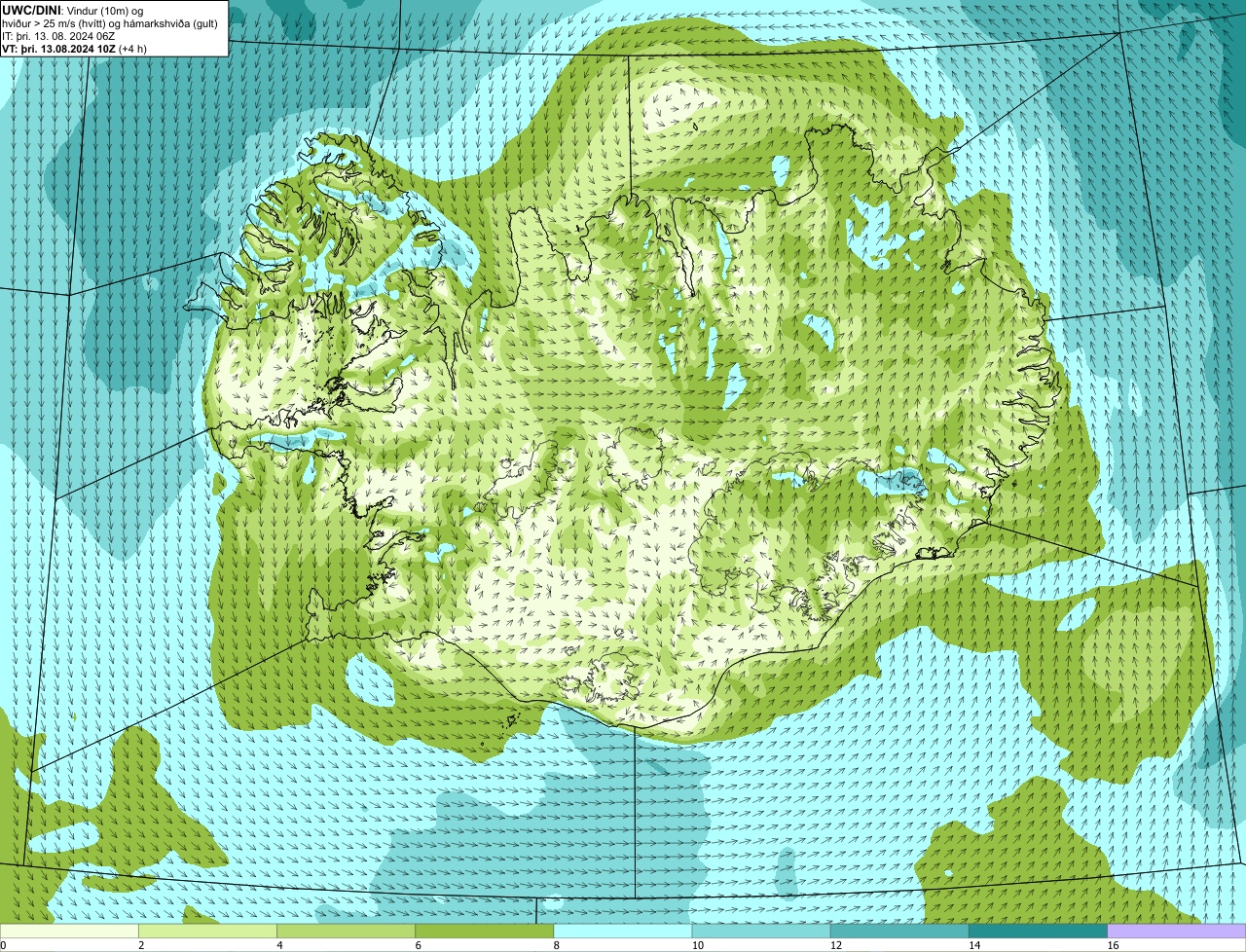Click the 'IT: þri. 13. 08. 2024 06Z' line
The width and height of the screenshot is (1246, 952).
coord(60,36)
